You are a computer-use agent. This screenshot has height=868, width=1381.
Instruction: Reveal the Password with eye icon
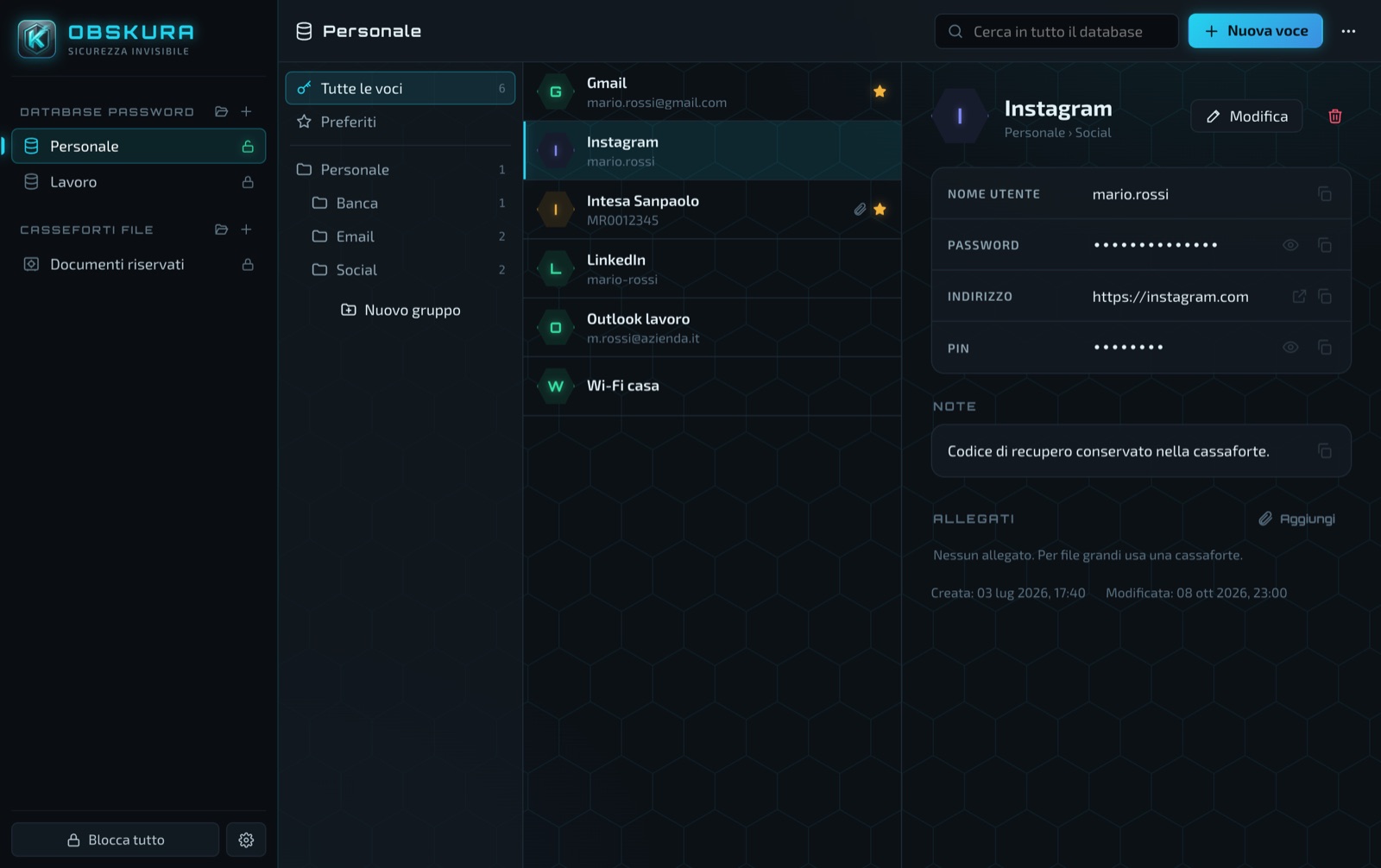[1290, 245]
